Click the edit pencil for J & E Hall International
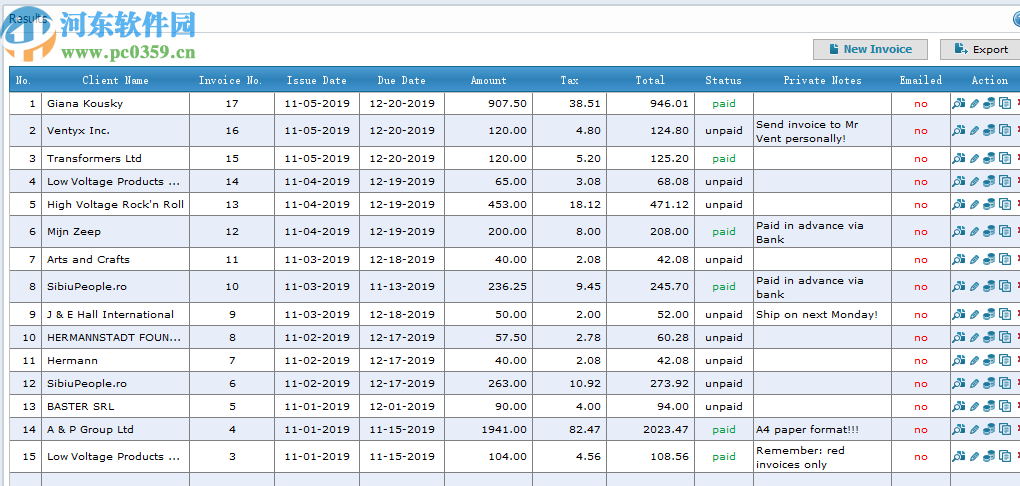Screen dimensions: 1020x486 974,314
